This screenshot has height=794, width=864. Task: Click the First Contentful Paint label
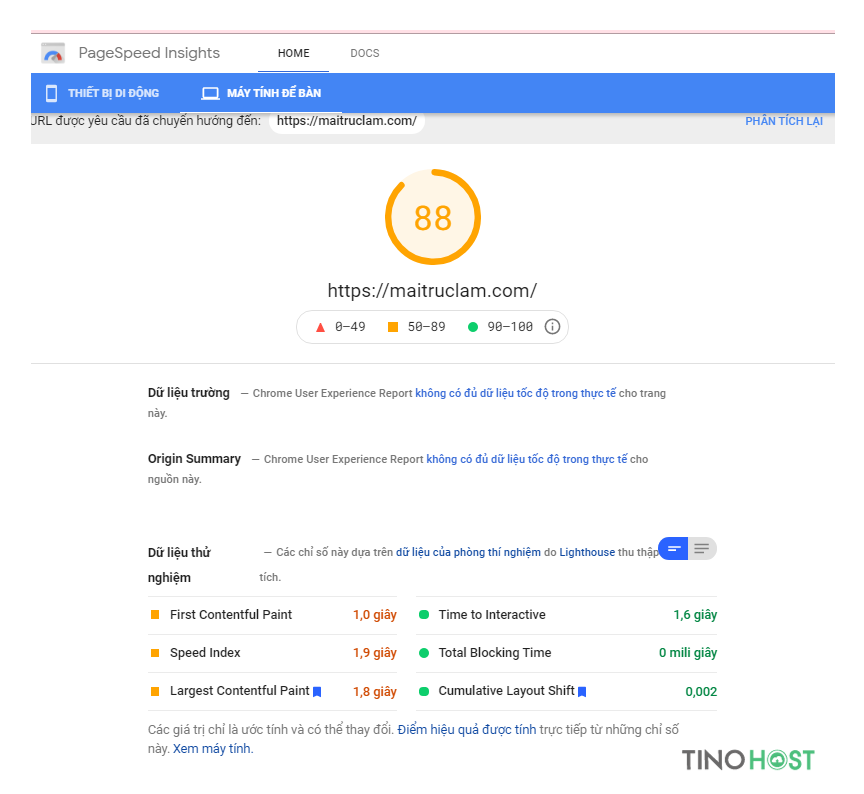point(231,615)
